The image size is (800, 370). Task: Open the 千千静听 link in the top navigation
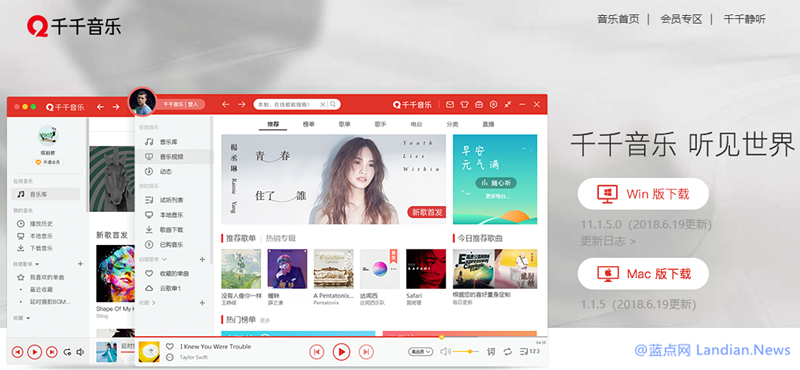744,19
